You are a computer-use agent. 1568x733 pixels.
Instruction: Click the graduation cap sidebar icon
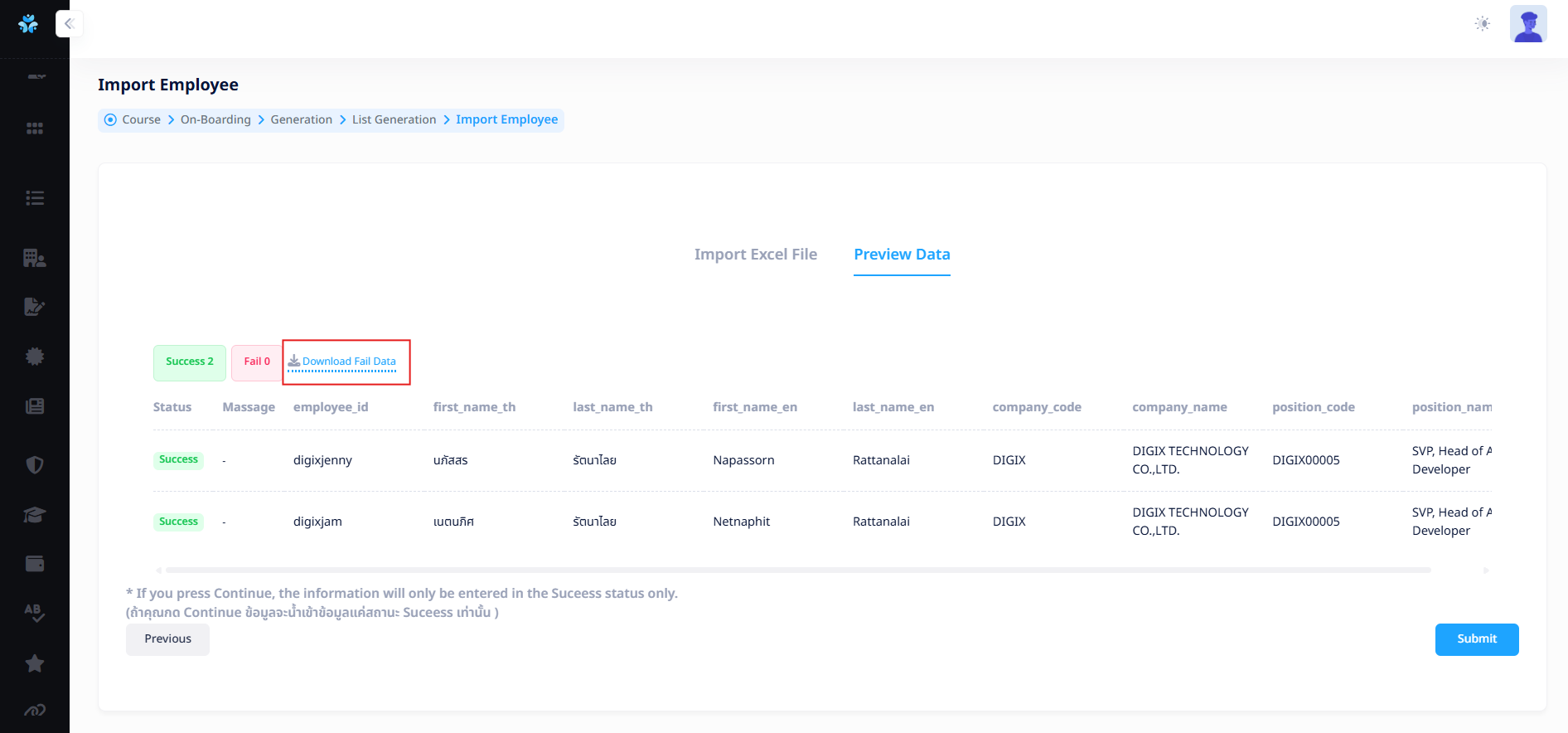[x=35, y=515]
